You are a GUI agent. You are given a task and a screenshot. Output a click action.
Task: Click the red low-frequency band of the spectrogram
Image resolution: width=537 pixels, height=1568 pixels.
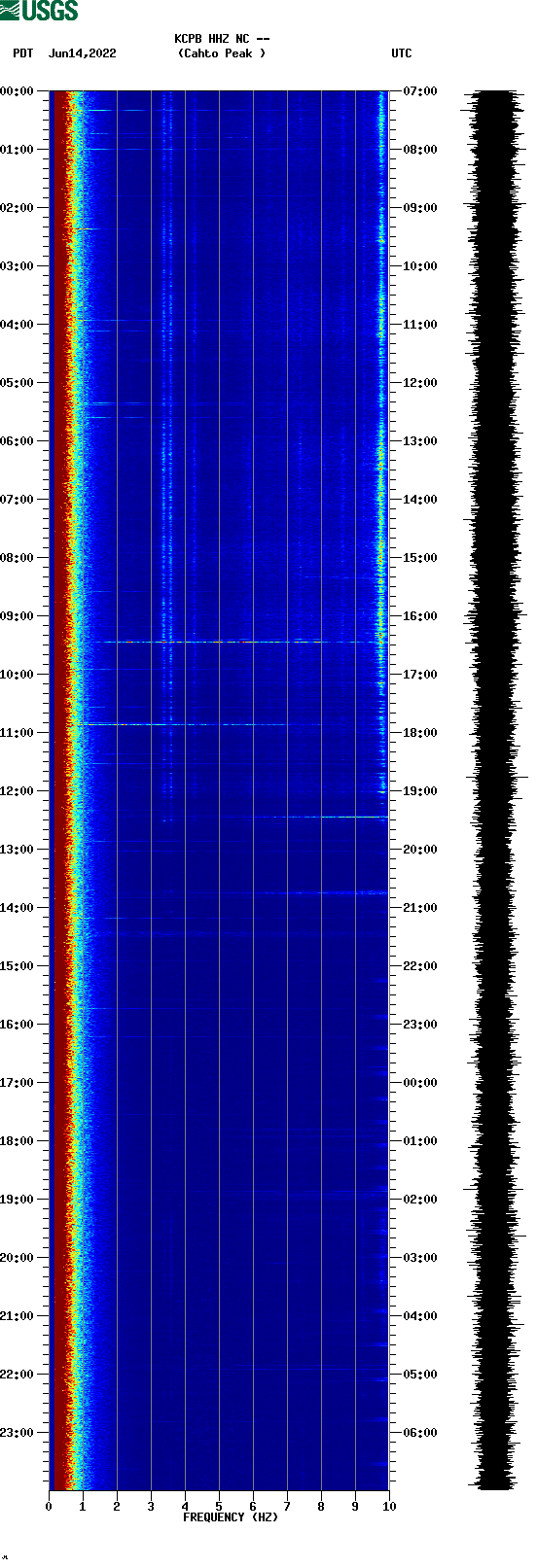click(x=59, y=790)
